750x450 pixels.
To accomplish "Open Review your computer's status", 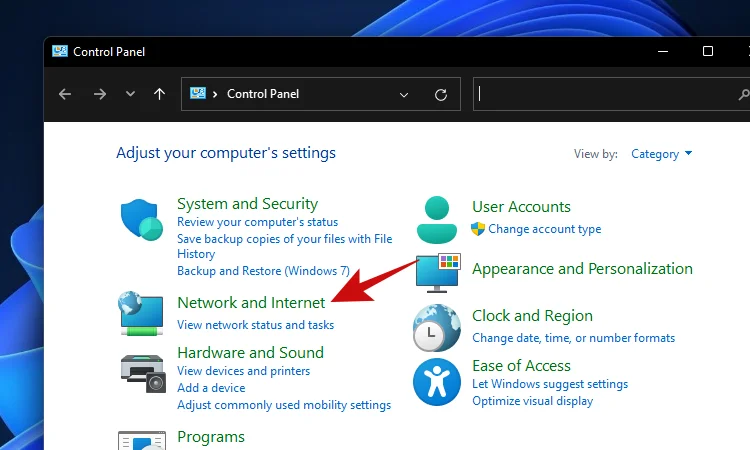I will tap(257, 222).
